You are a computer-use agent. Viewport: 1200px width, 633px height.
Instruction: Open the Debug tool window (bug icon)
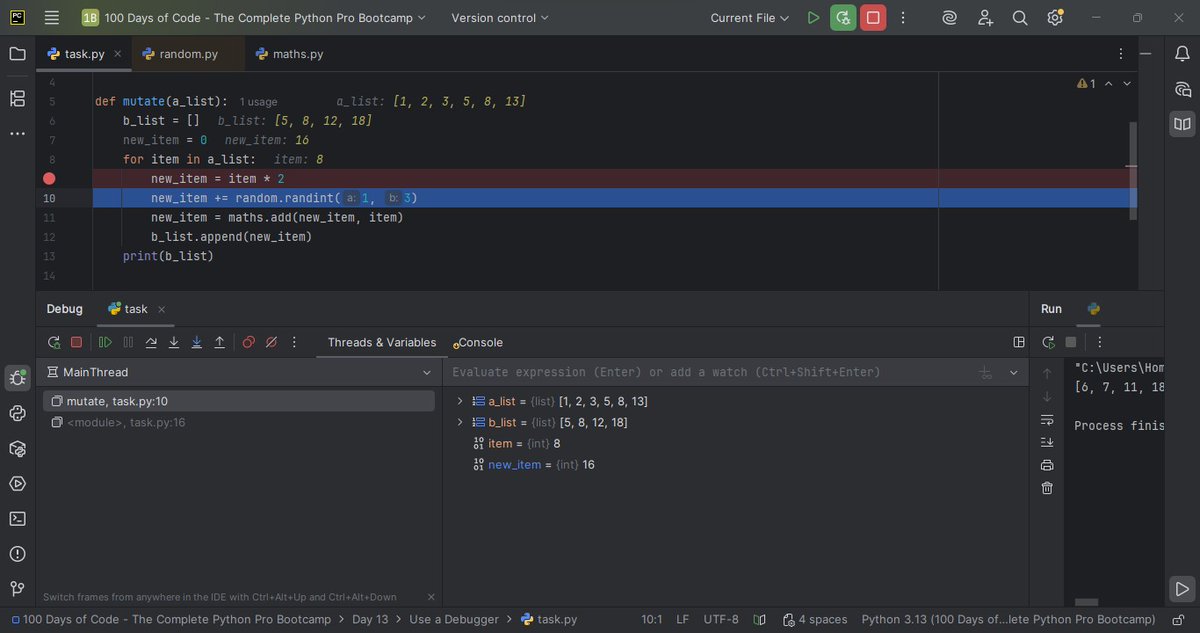[x=17, y=378]
